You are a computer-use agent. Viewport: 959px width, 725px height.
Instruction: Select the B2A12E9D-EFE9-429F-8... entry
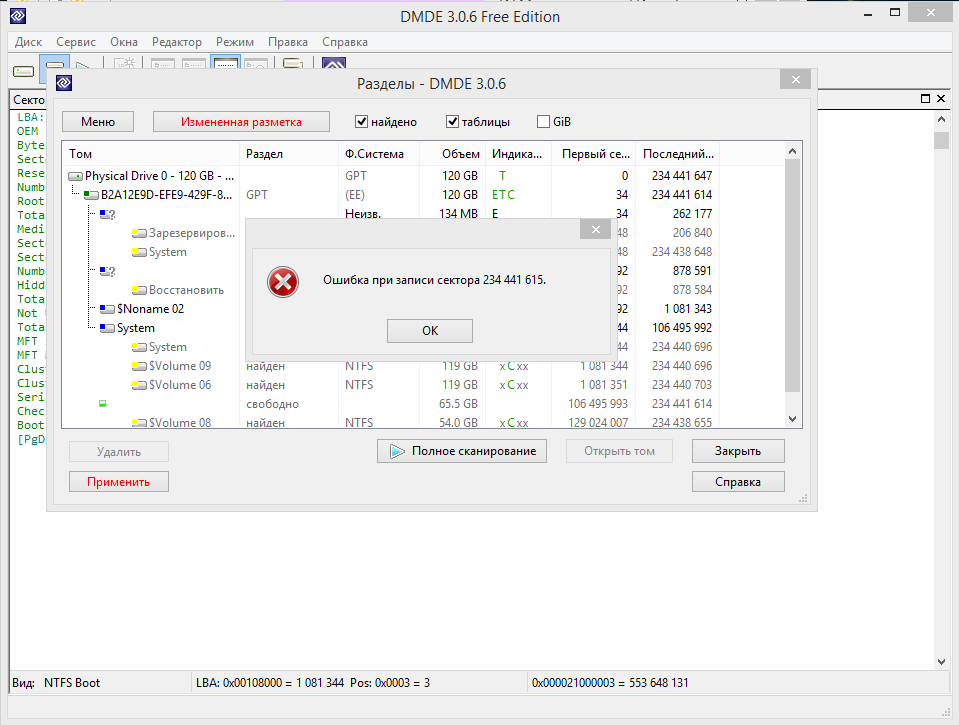point(166,195)
